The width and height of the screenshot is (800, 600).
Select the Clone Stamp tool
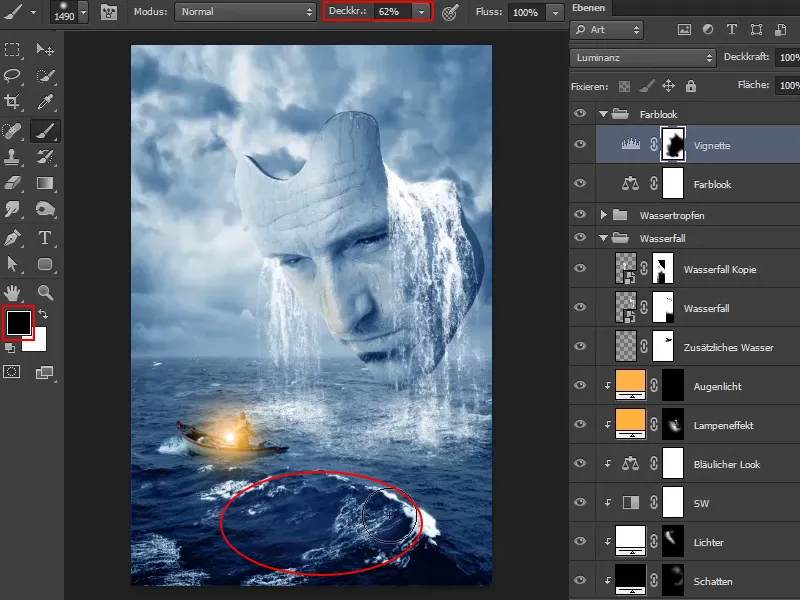[12, 157]
